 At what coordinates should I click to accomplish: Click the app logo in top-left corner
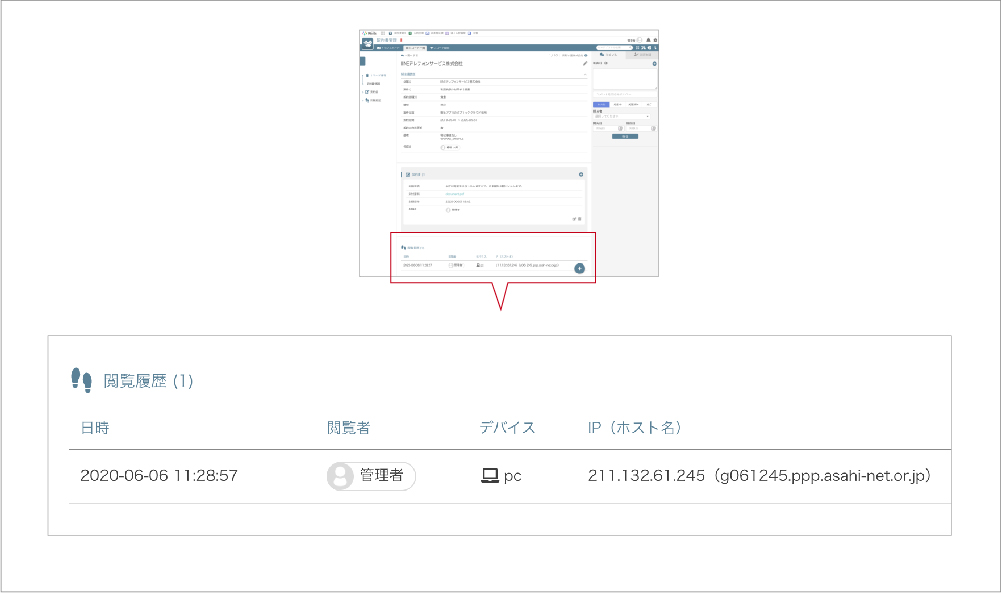click(367, 41)
